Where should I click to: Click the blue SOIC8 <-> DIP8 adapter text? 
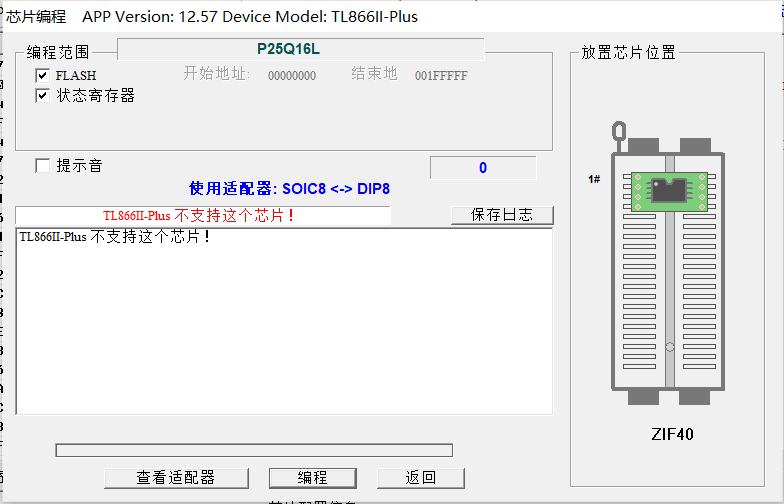pos(289,188)
